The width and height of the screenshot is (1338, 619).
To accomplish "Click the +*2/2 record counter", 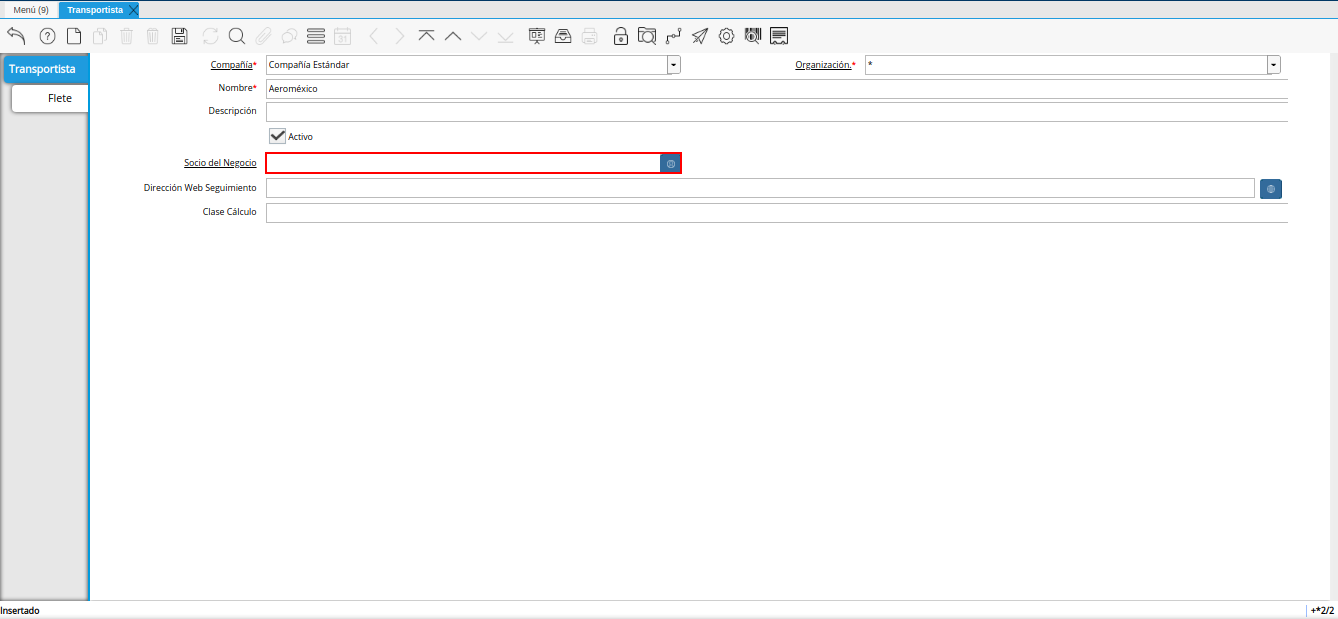I will [x=1322, y=610].
